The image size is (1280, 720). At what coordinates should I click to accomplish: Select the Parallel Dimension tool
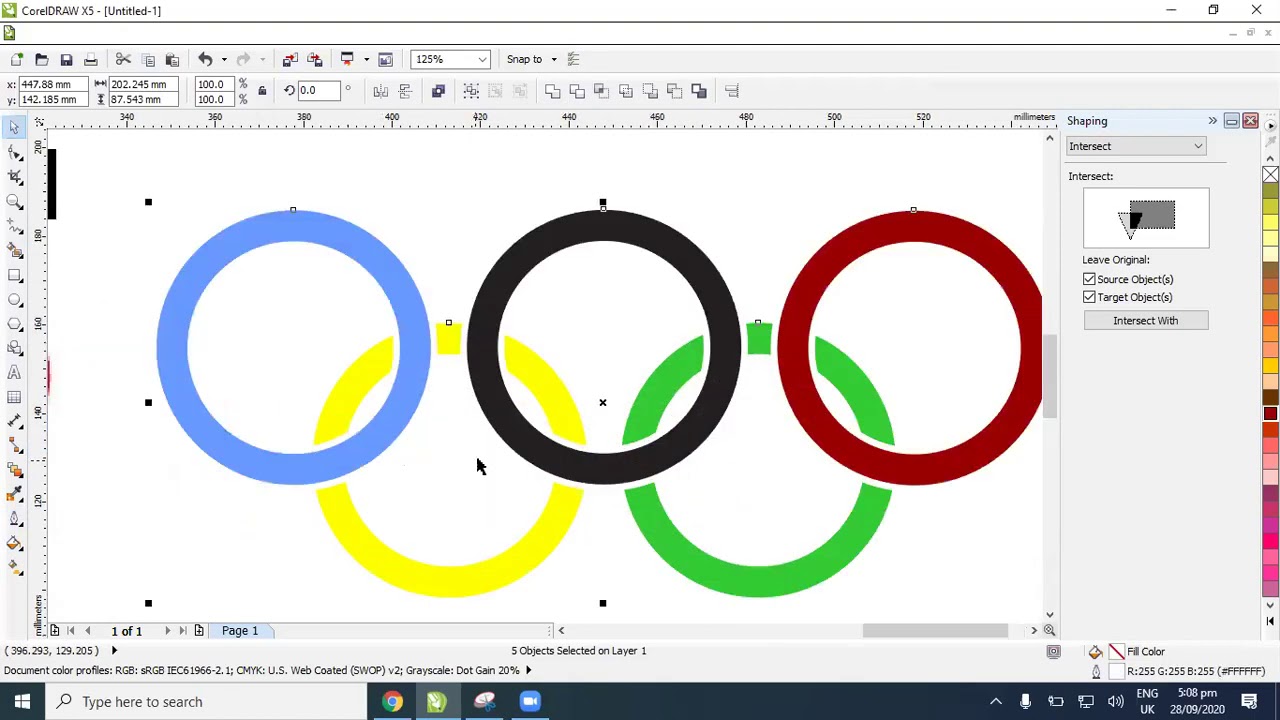(x=14, y=422)
